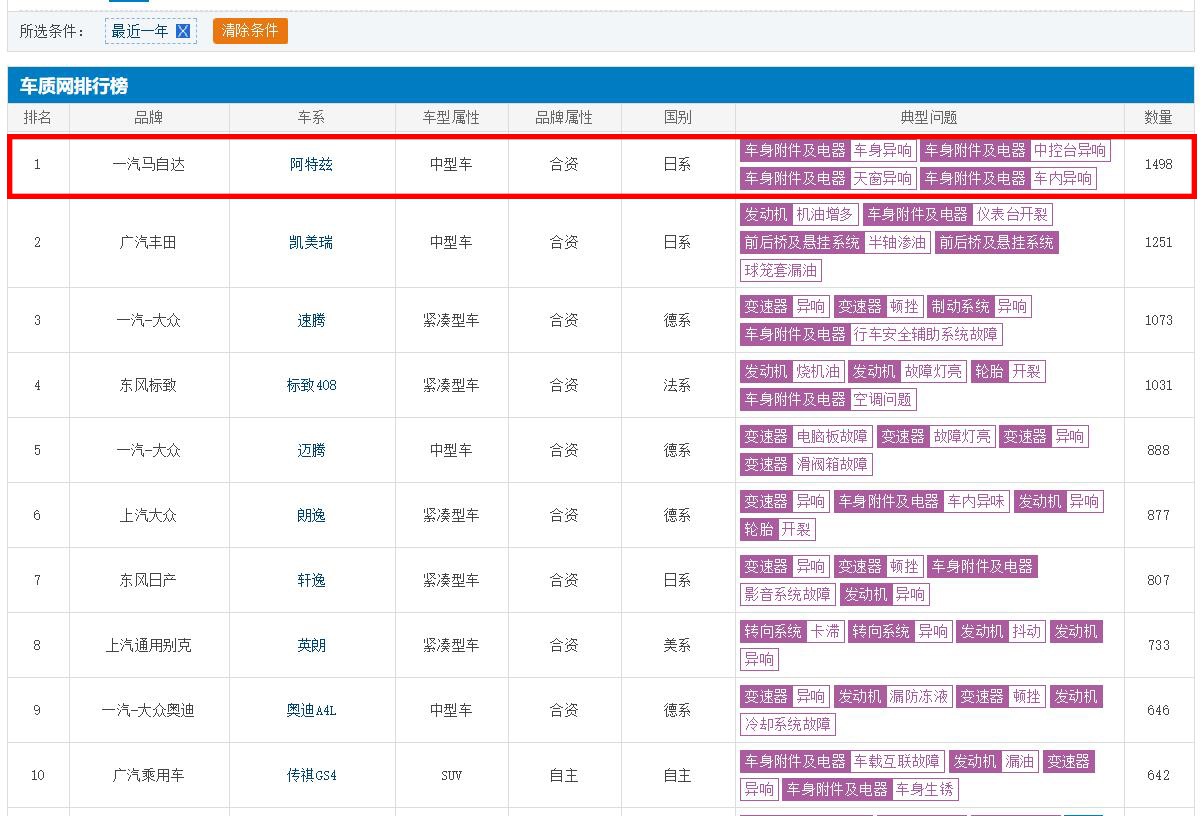1204x816 pixels.
Task: Click the 天窗异响 problem tag
Action: (x=882, y=178)
